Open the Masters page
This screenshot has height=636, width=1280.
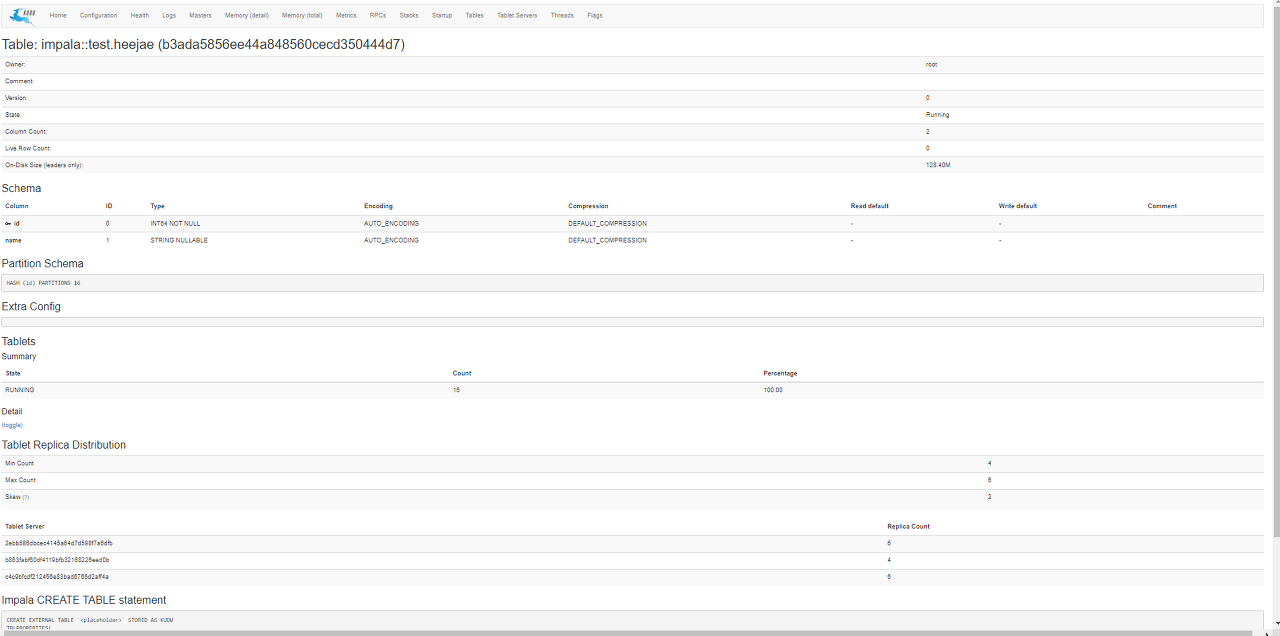click(200, 15)
